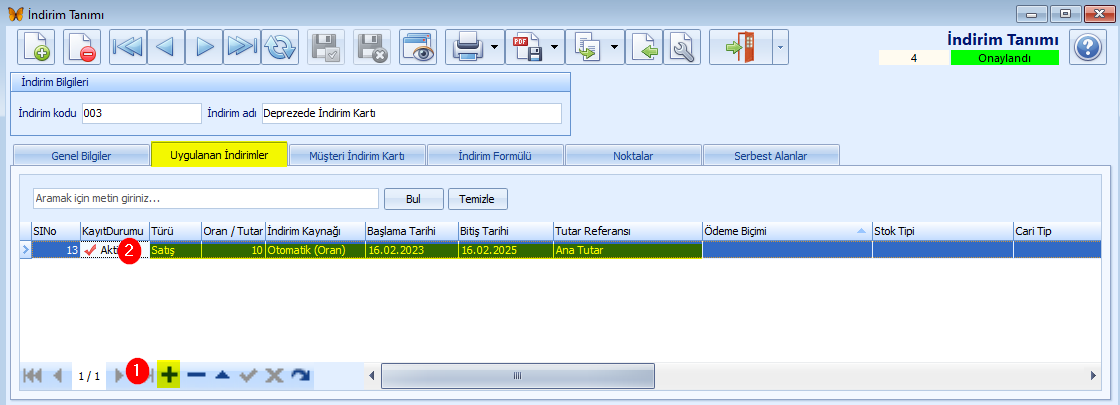Click the Tutar Referansı column header

tap(627, 231)
